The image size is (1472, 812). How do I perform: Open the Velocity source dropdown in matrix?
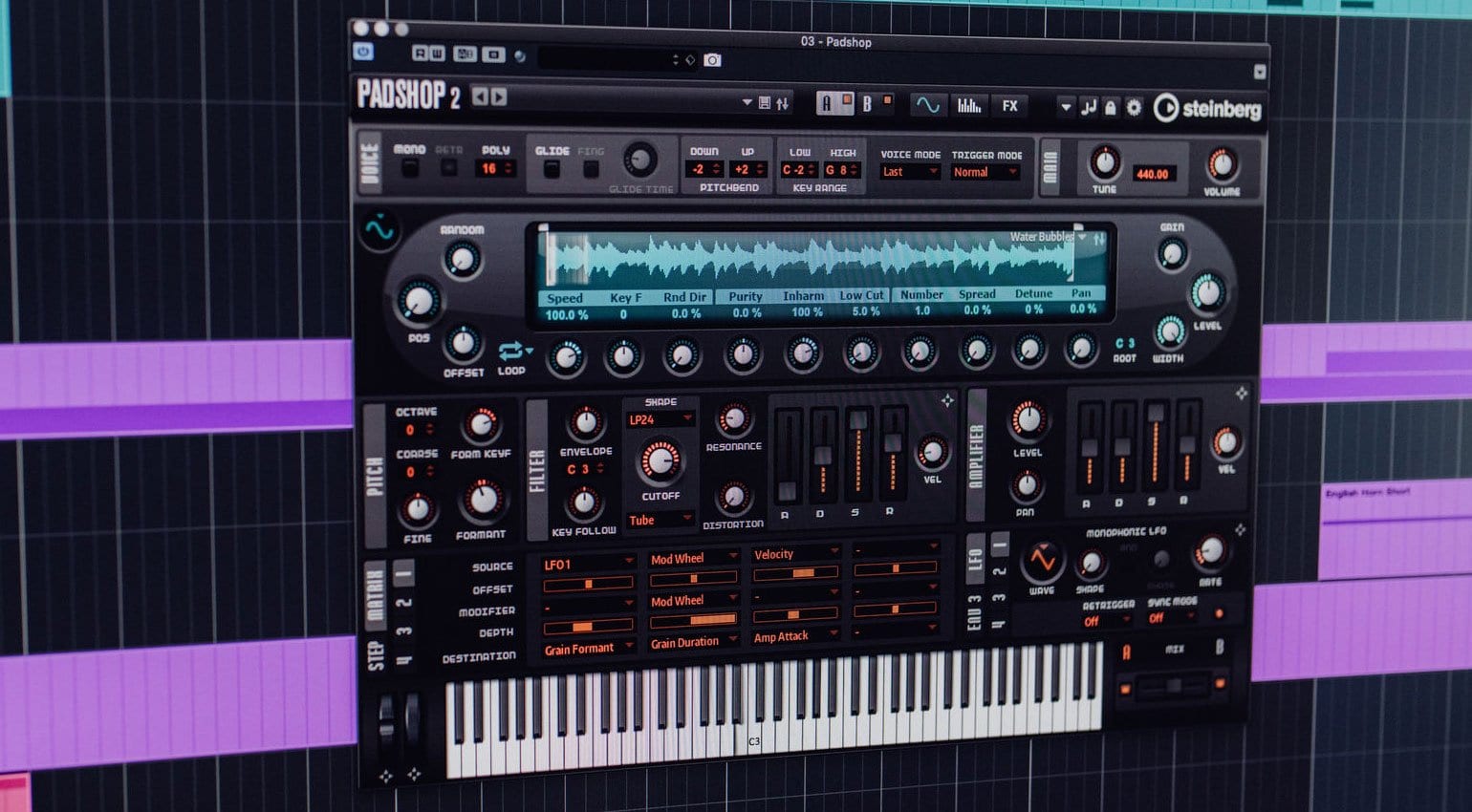pos(796,554)
